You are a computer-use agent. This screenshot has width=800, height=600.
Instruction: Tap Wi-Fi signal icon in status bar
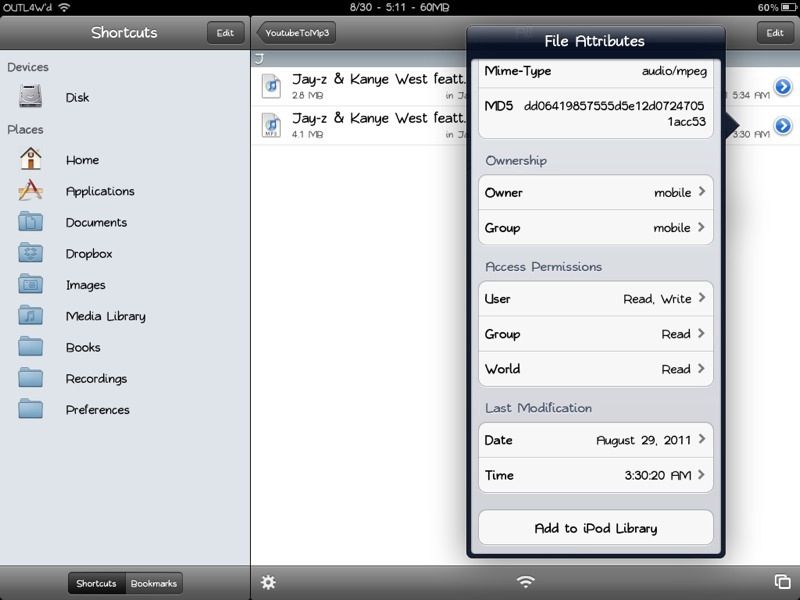click(x=64, y=7)
